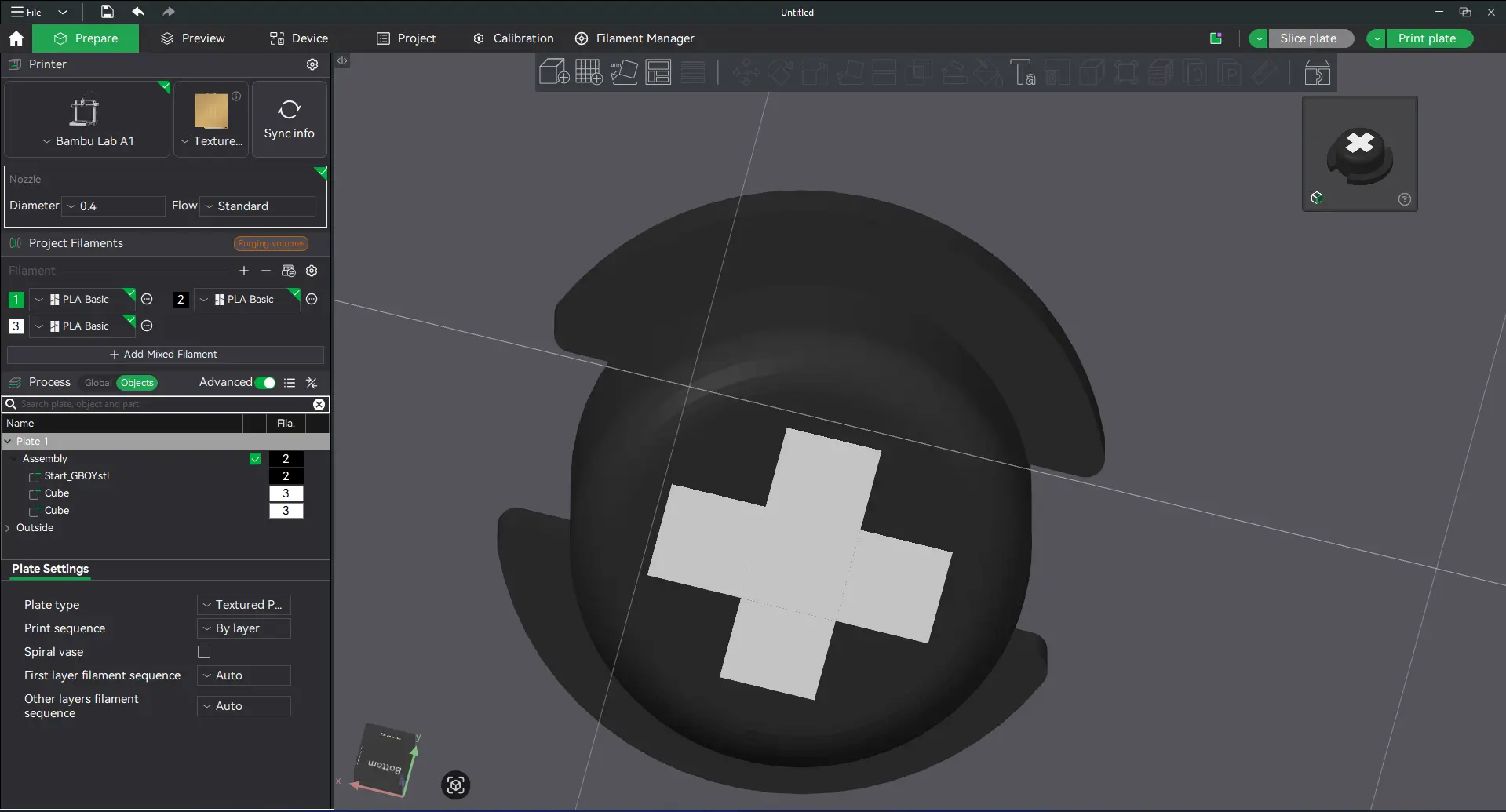The width and height of the screenshot is (1506, 812).
Task: Expand the Outside tree item
Action: click(x=8, y=528)
